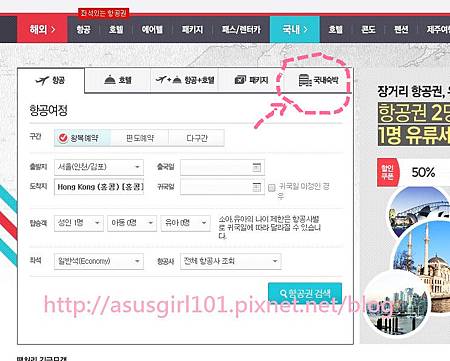Click the airplane icon on 항공 tab
Screen dimensions: 450x361
click(x=42, y=80)
